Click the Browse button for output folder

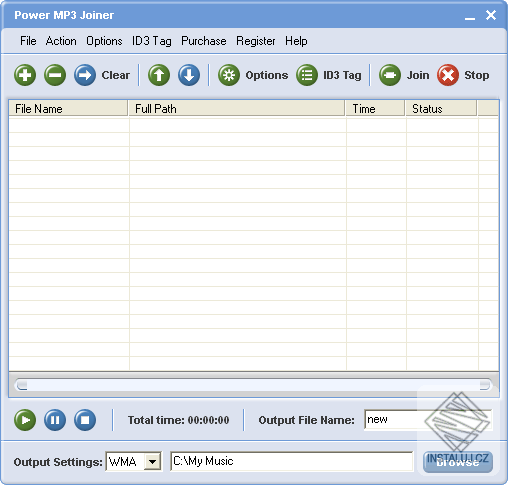(458, 462)
